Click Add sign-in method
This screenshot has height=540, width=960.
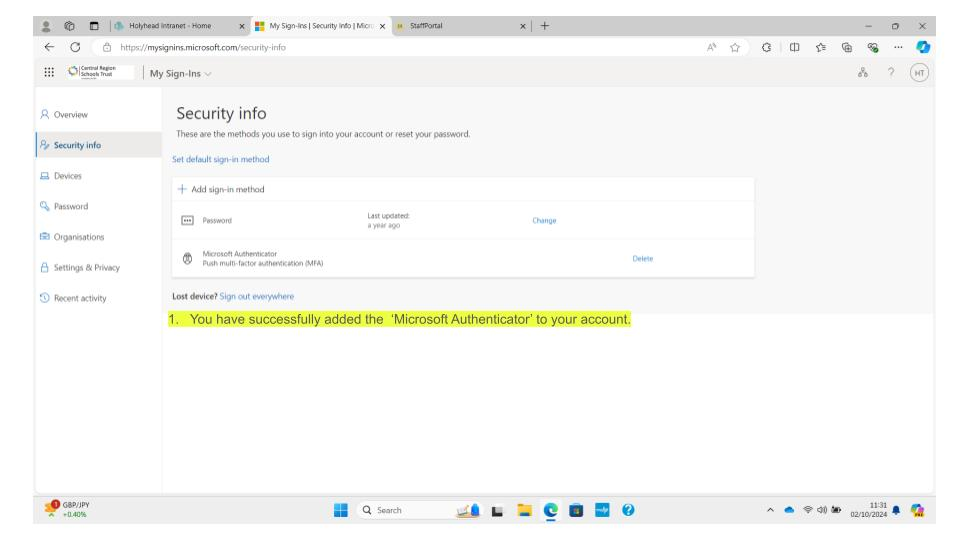coord(221,189)
